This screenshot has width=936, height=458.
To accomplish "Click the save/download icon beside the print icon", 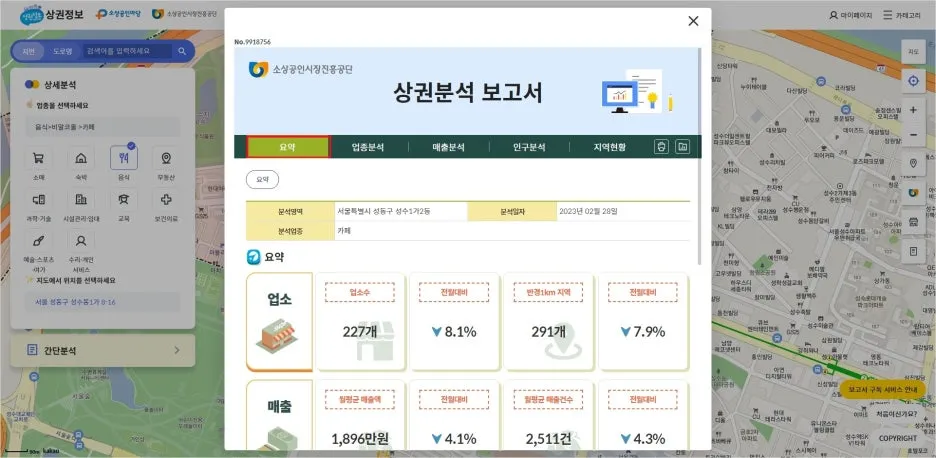I will (x=682, y=147).
